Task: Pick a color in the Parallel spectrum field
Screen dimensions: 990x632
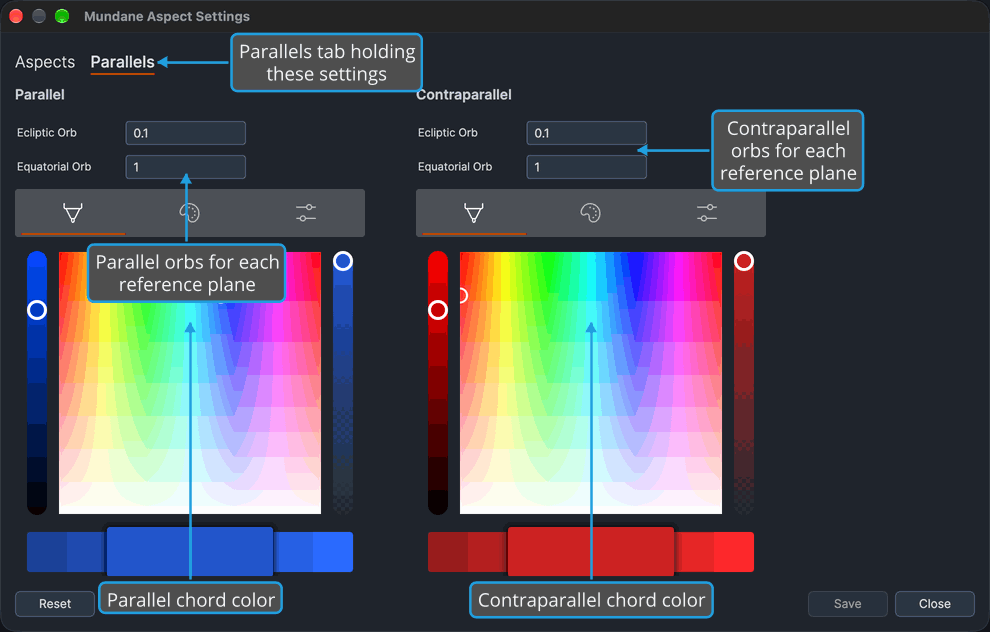Action: pos(190,383)
